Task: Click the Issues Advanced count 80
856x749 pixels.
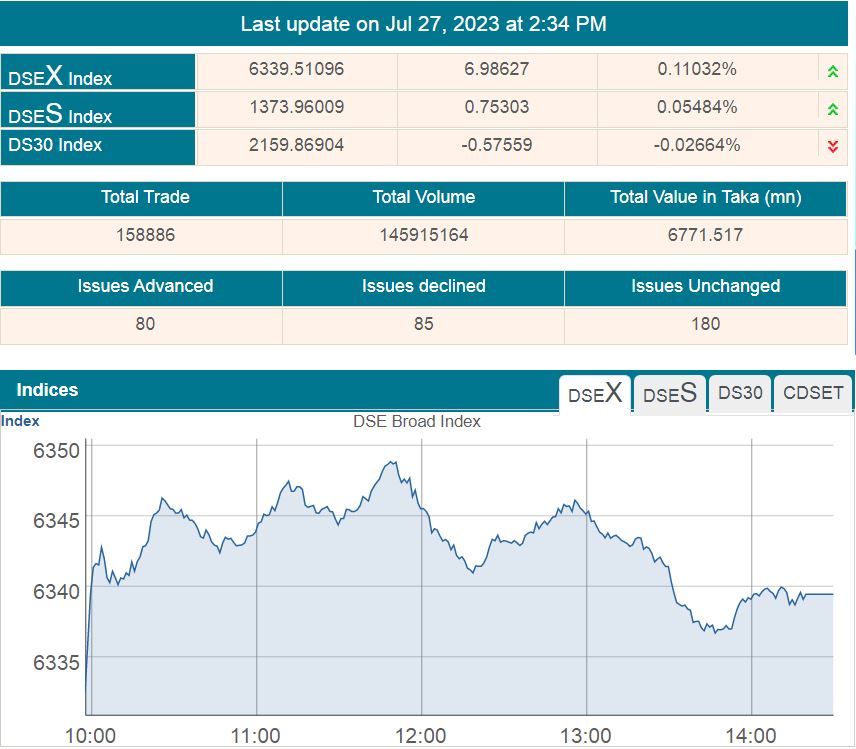Action: click(x=145, y=323)
